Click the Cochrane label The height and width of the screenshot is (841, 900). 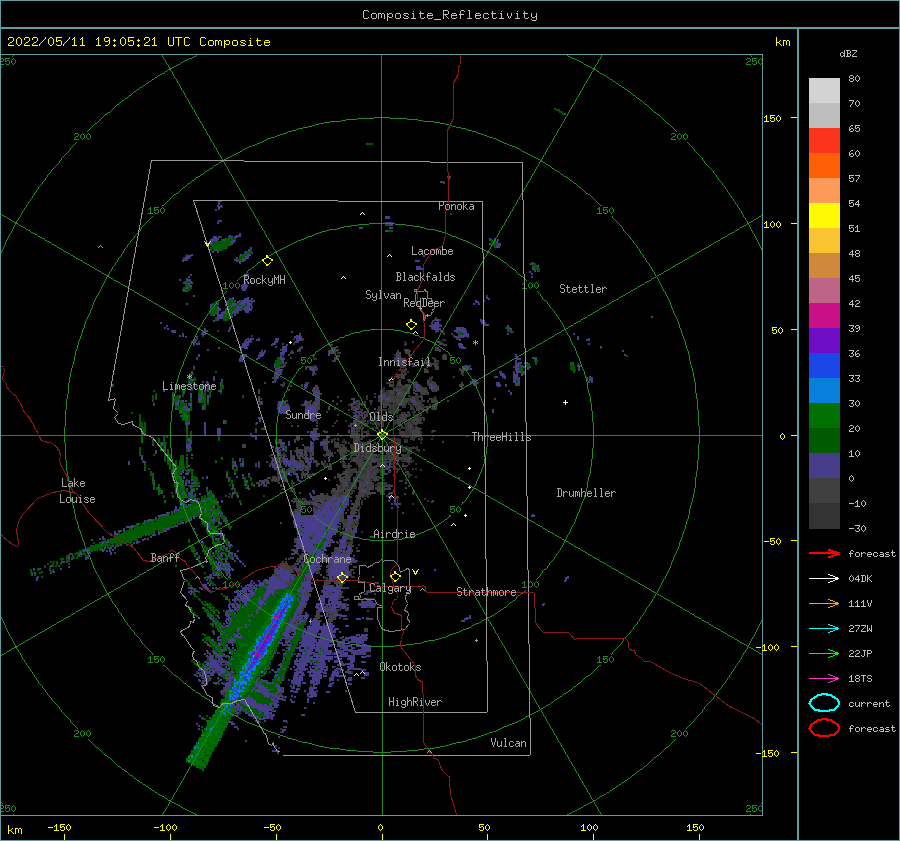(x=327, y=559)
